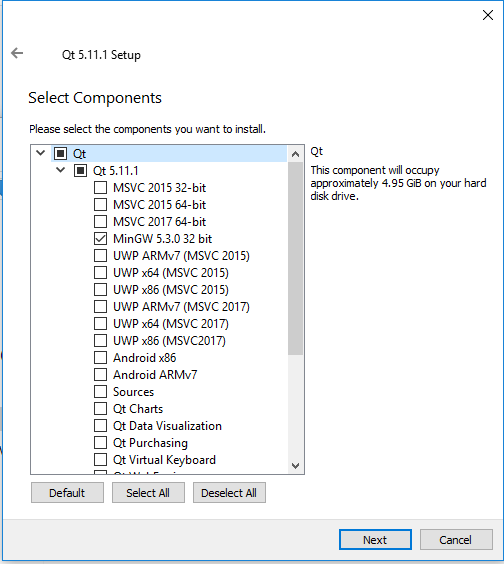Select the Qt Data Visualization label
Viewport: 504px width, 564px height.
pos(167,426)
